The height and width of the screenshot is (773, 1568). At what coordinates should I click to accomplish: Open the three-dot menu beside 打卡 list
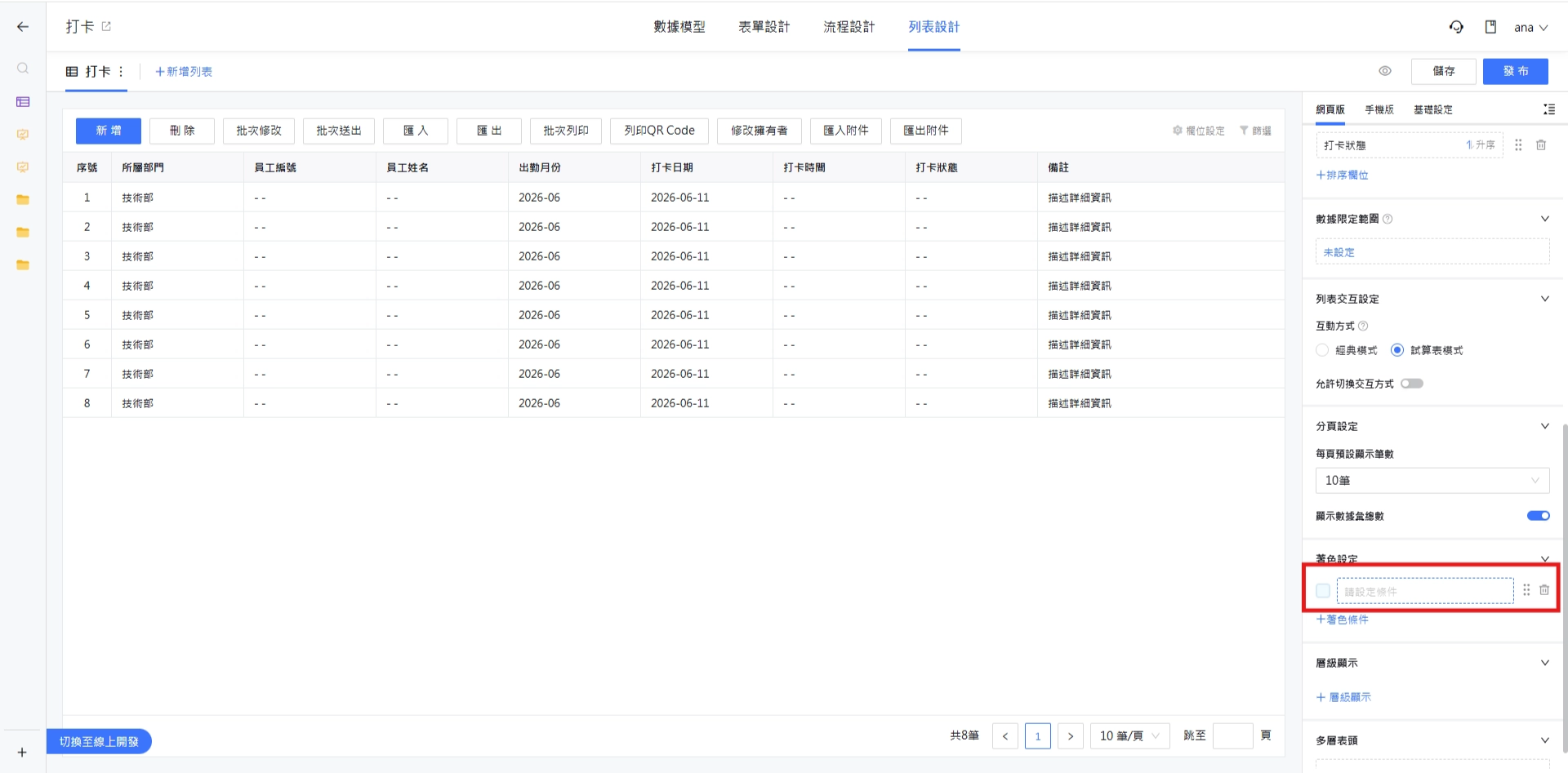[x=121, y=72]
